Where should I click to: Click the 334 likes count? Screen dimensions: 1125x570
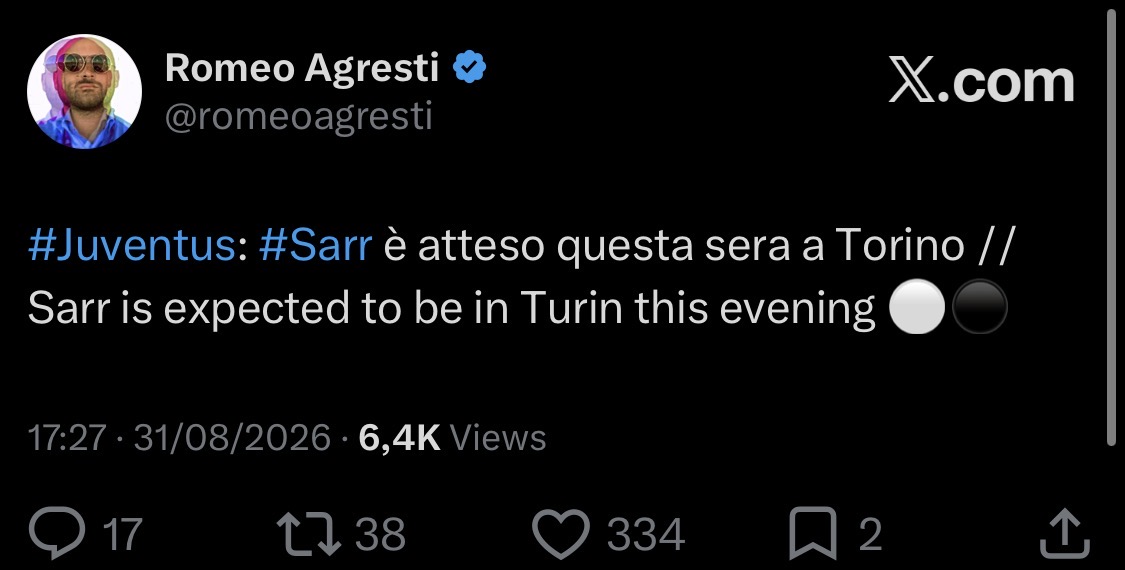646,535
